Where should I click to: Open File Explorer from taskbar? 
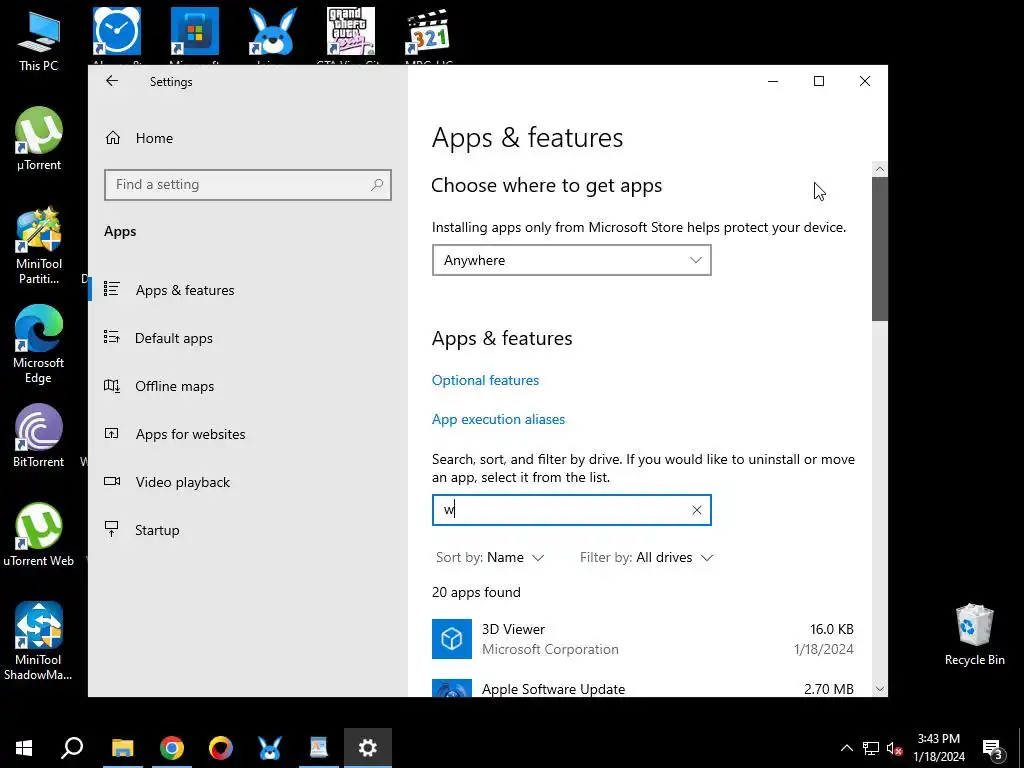[122, 748]
